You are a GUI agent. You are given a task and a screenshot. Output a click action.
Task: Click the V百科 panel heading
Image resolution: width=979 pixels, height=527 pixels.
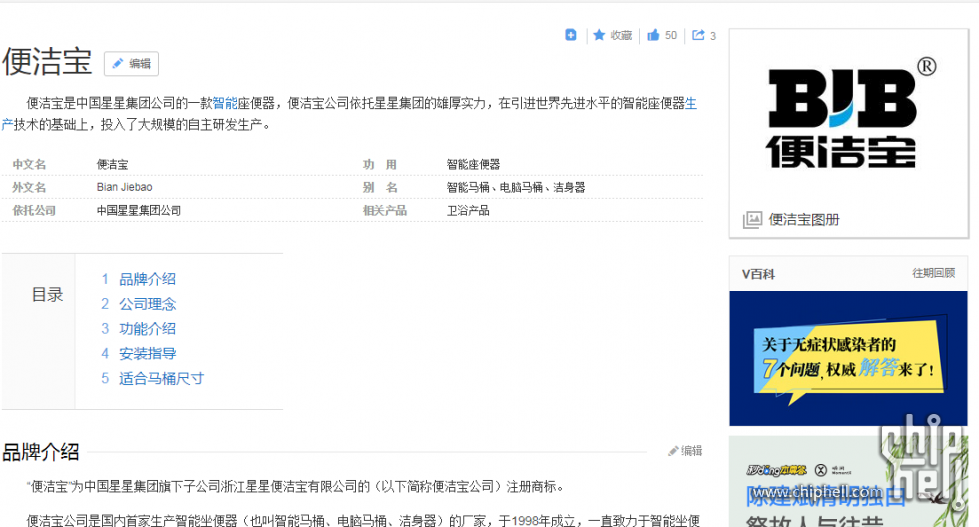pyautogui.click(x=758, y=274)
